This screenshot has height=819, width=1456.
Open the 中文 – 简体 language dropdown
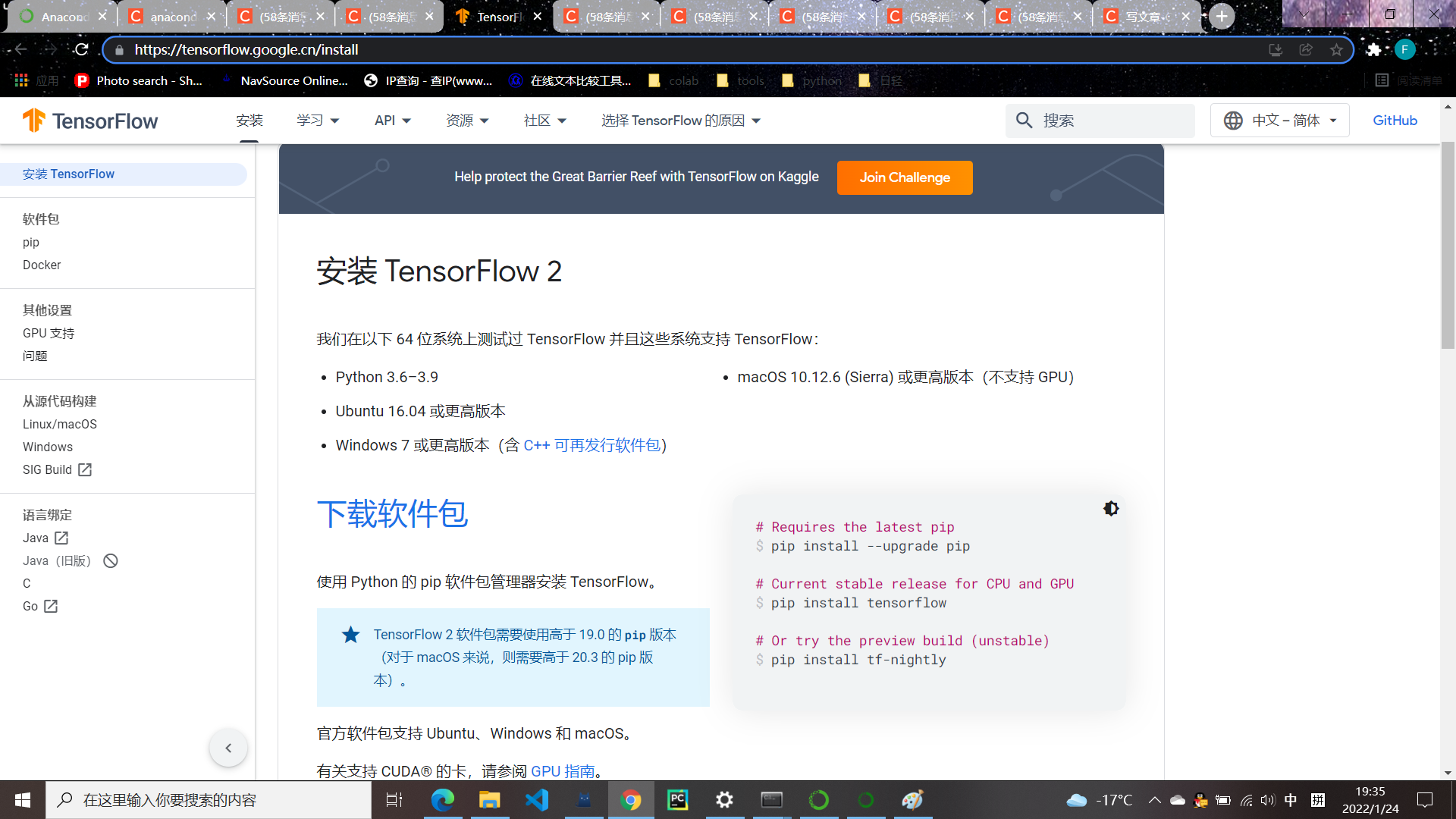click(1279, 121)
